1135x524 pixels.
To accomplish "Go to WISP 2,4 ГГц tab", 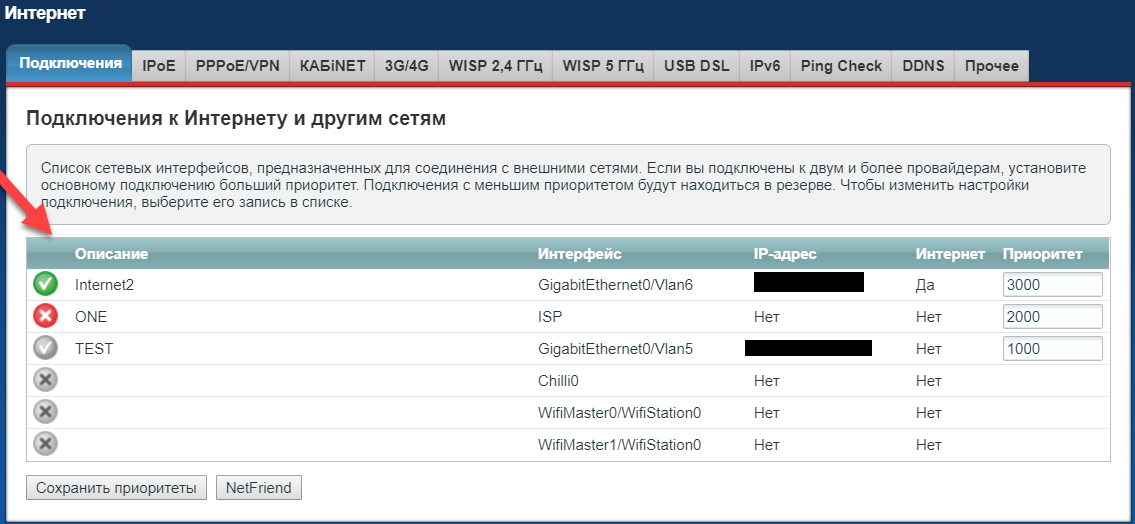I will 495,66.
